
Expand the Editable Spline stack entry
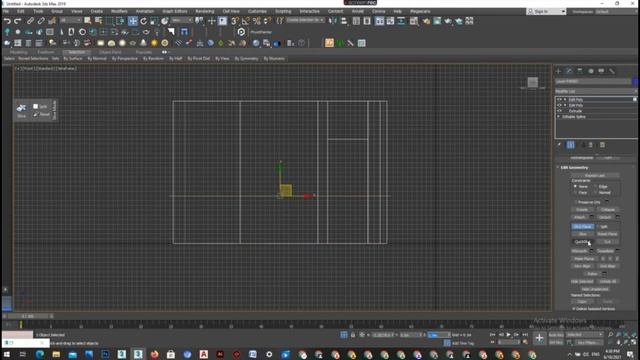click(x=559, y=117)
